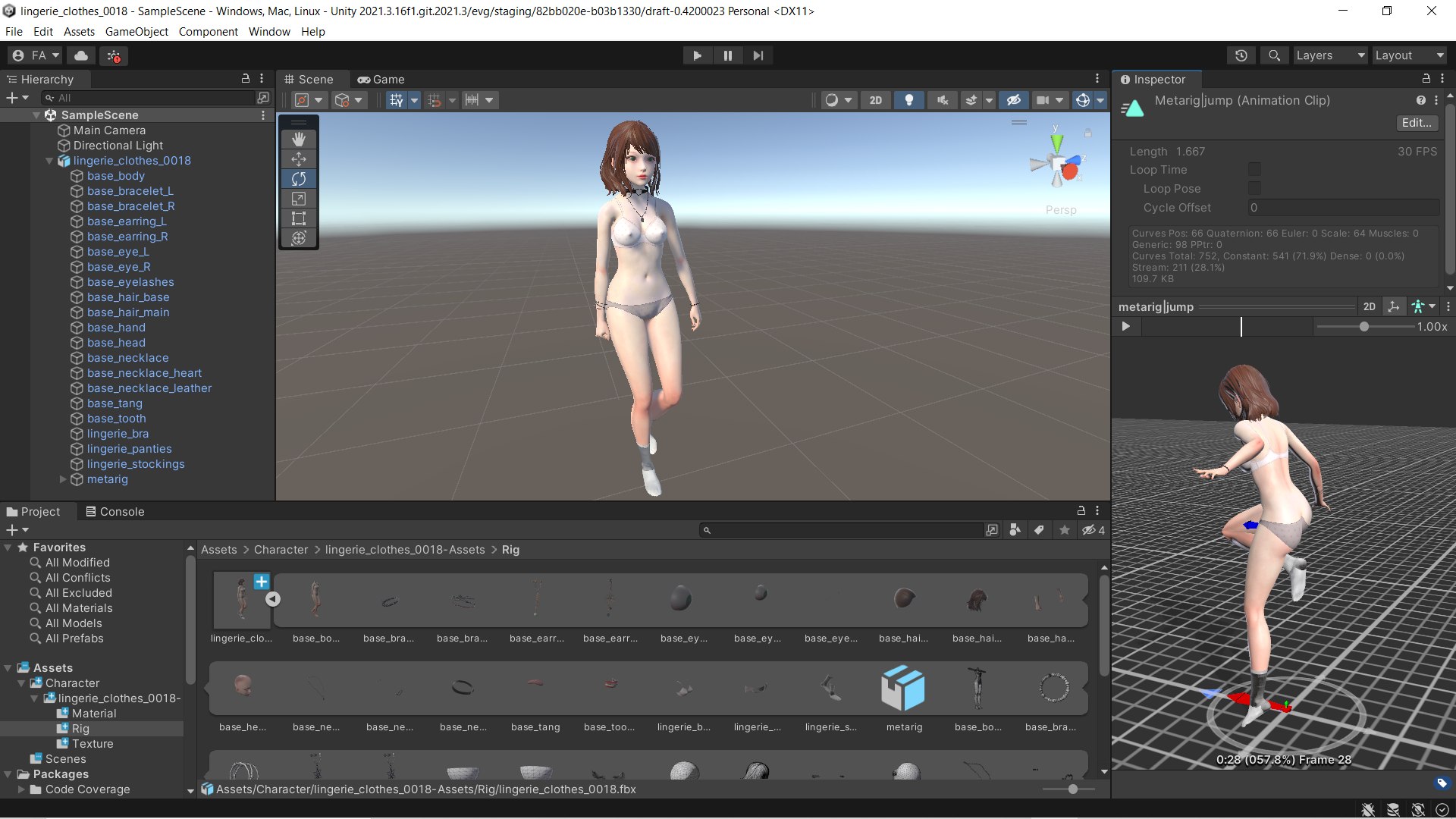Open the FA account dropdown
The width and height of the screenshot is (1456, 819).
(36, 55)
